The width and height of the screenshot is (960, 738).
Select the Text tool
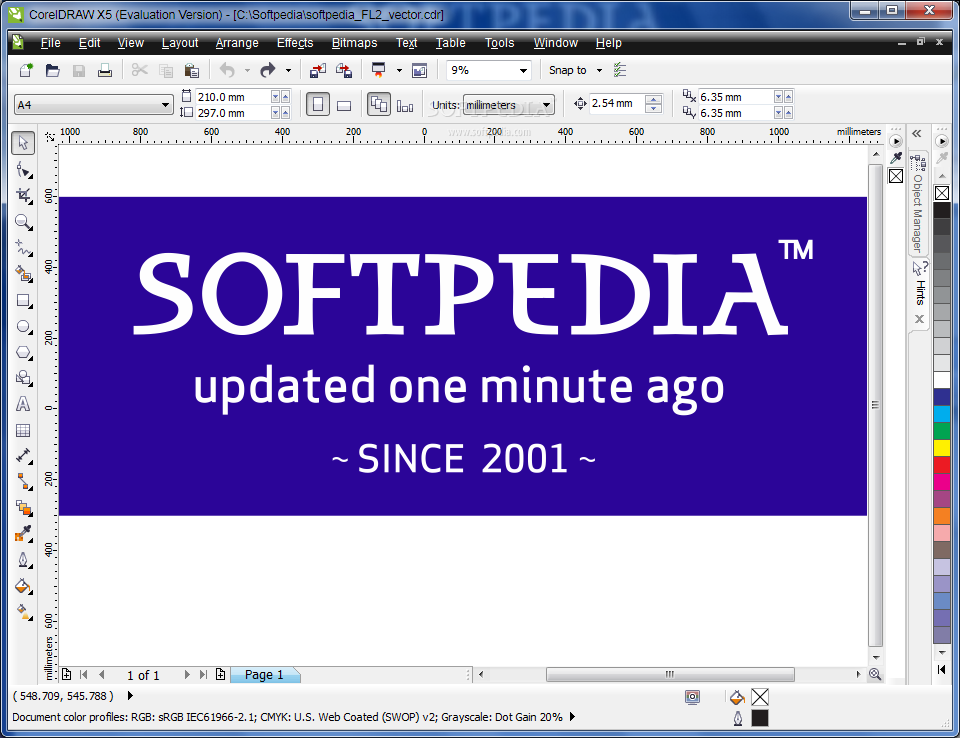[23, 404]
